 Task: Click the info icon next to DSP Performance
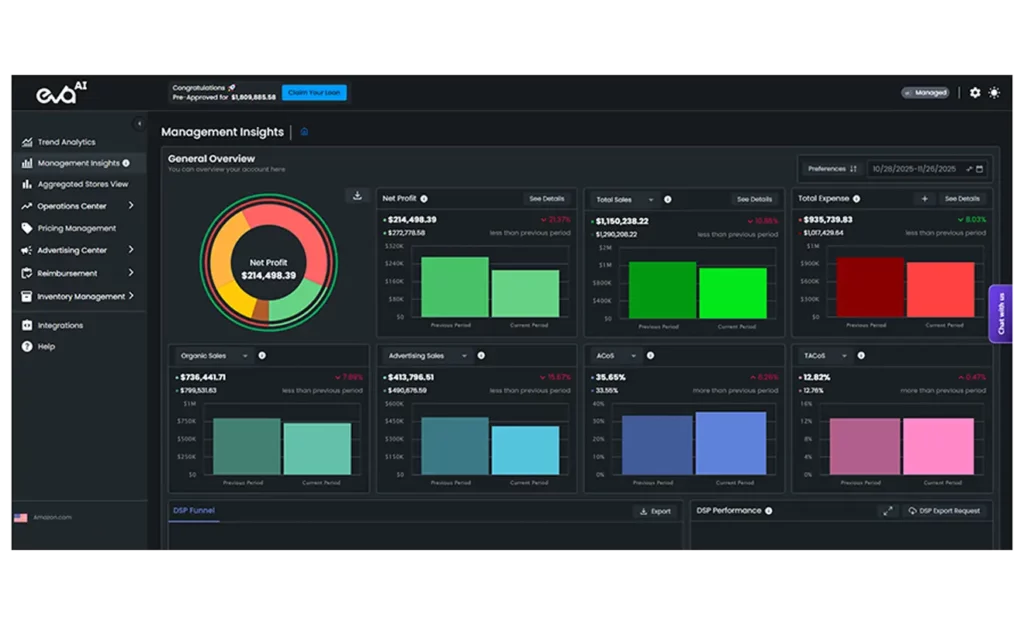click(769, 511)
